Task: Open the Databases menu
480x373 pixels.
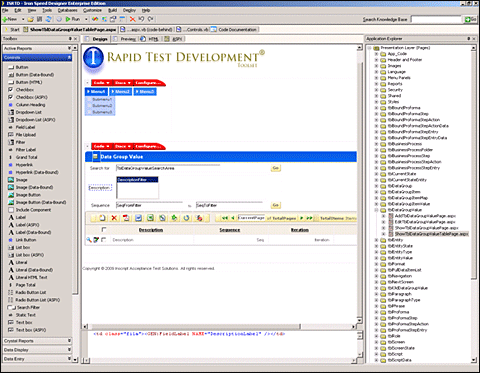Action: point(67,10)
